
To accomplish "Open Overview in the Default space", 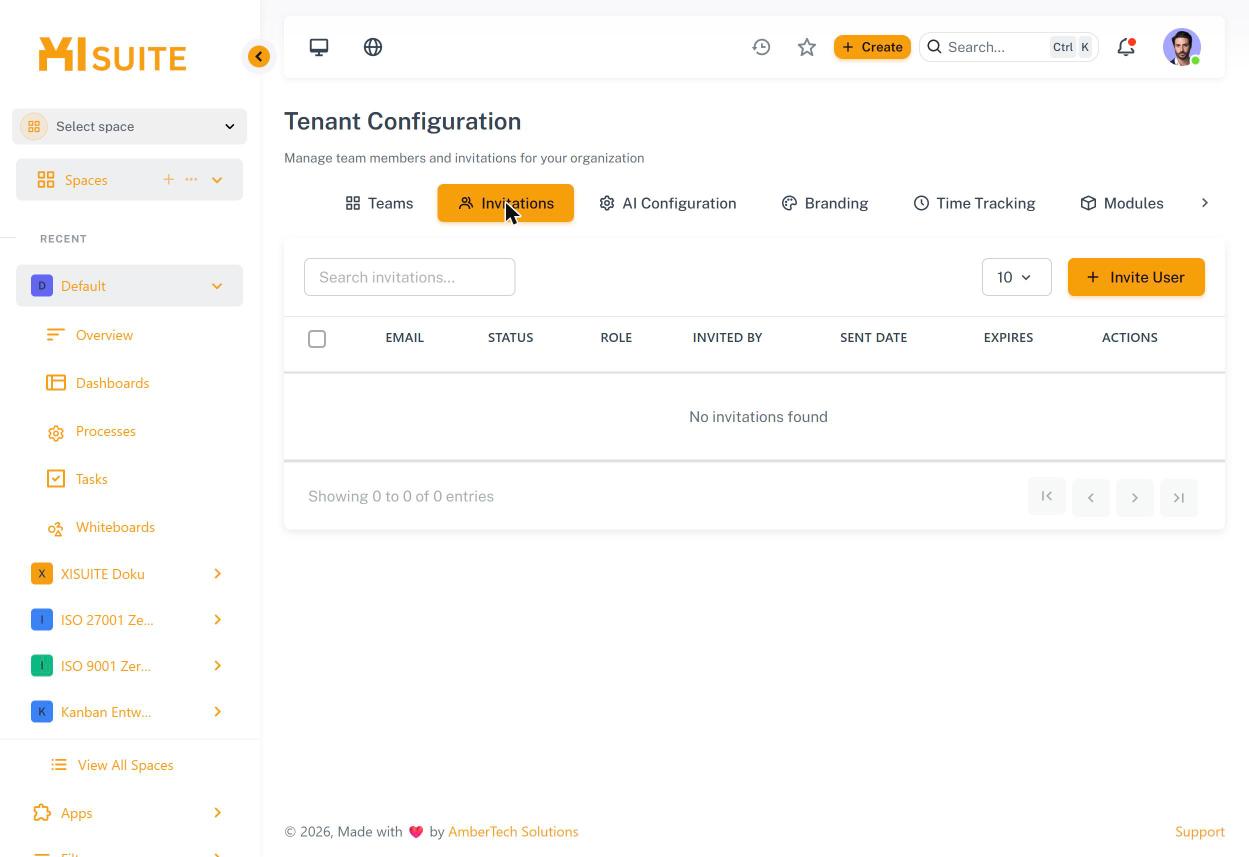I will (x=104, y=335).
